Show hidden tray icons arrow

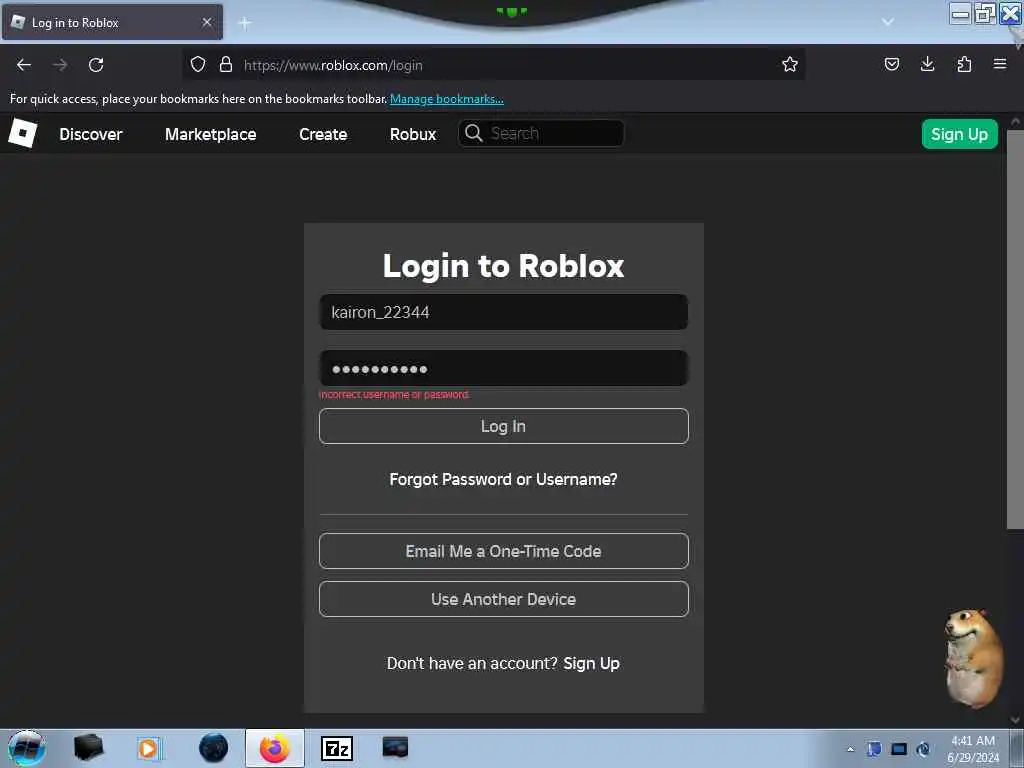pyautogui.click(x=850, y=749)
